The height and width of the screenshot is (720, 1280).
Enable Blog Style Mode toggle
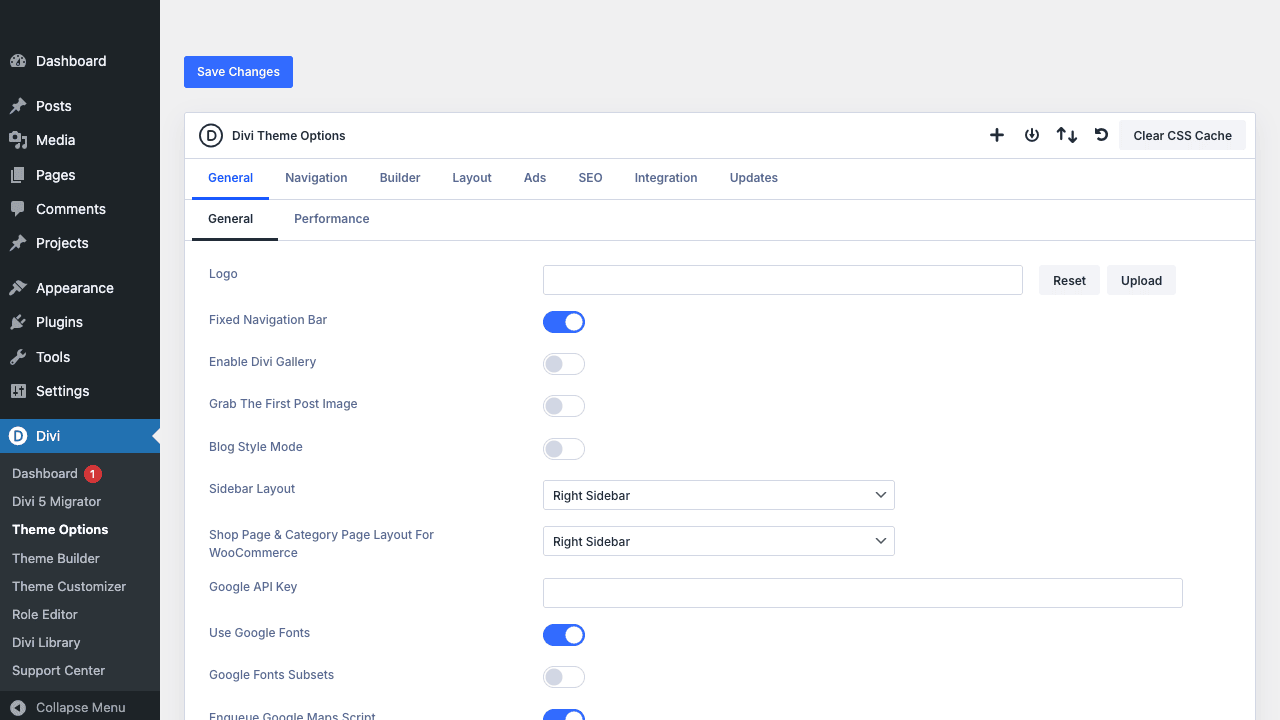tap(564, 449)
